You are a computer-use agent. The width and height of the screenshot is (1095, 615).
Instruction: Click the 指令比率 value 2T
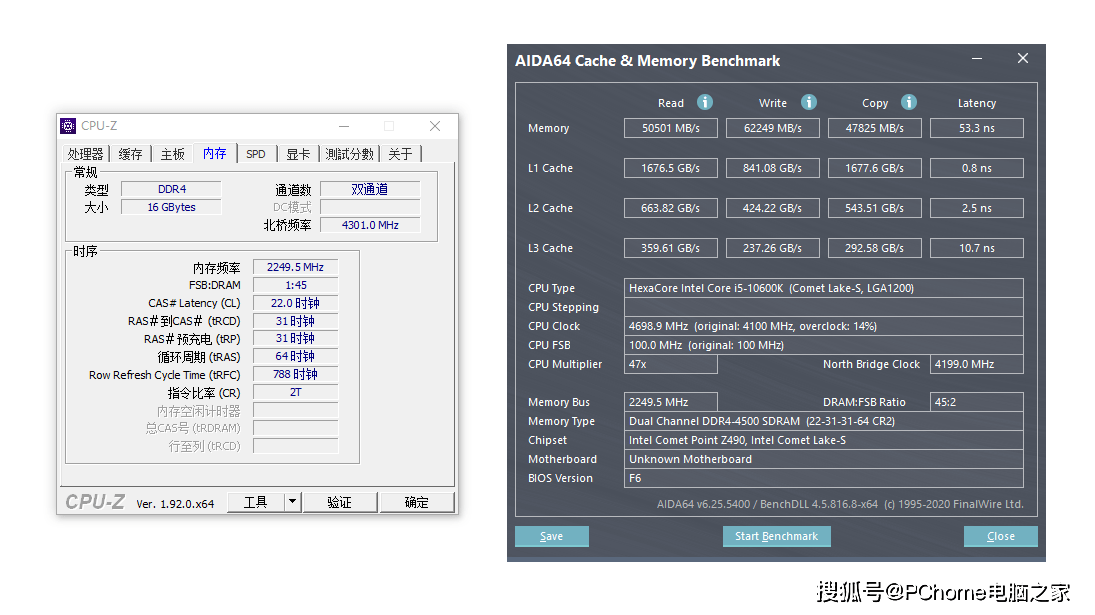[x=295, y=392]
